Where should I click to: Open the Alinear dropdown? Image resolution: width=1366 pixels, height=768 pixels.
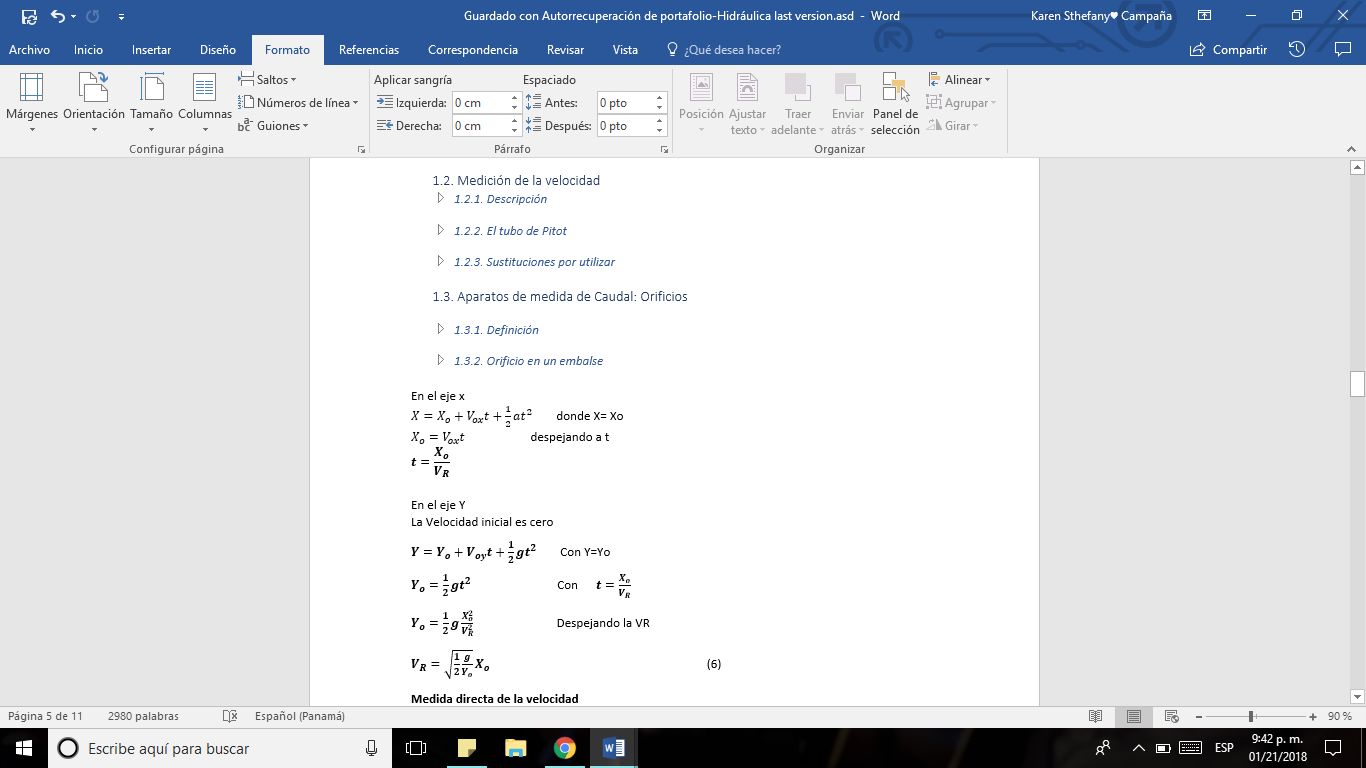click(x=959, y=79)
